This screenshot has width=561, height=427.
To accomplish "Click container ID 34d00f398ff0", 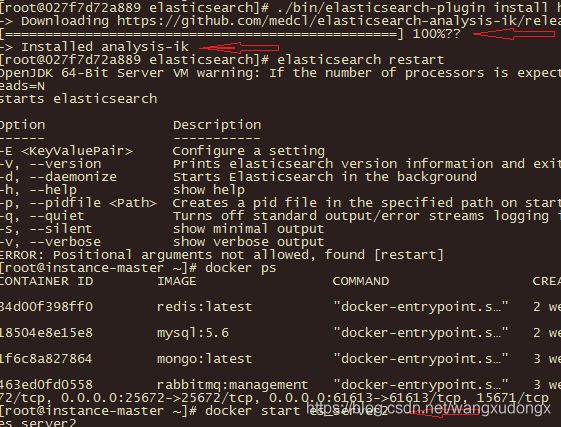I will click(x=46, y=307).
